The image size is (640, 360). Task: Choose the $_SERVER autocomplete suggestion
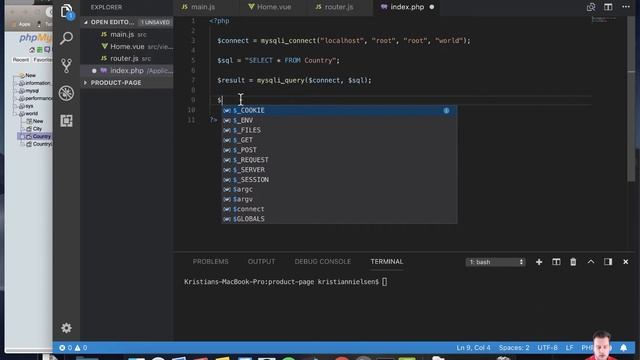point(339,170)
